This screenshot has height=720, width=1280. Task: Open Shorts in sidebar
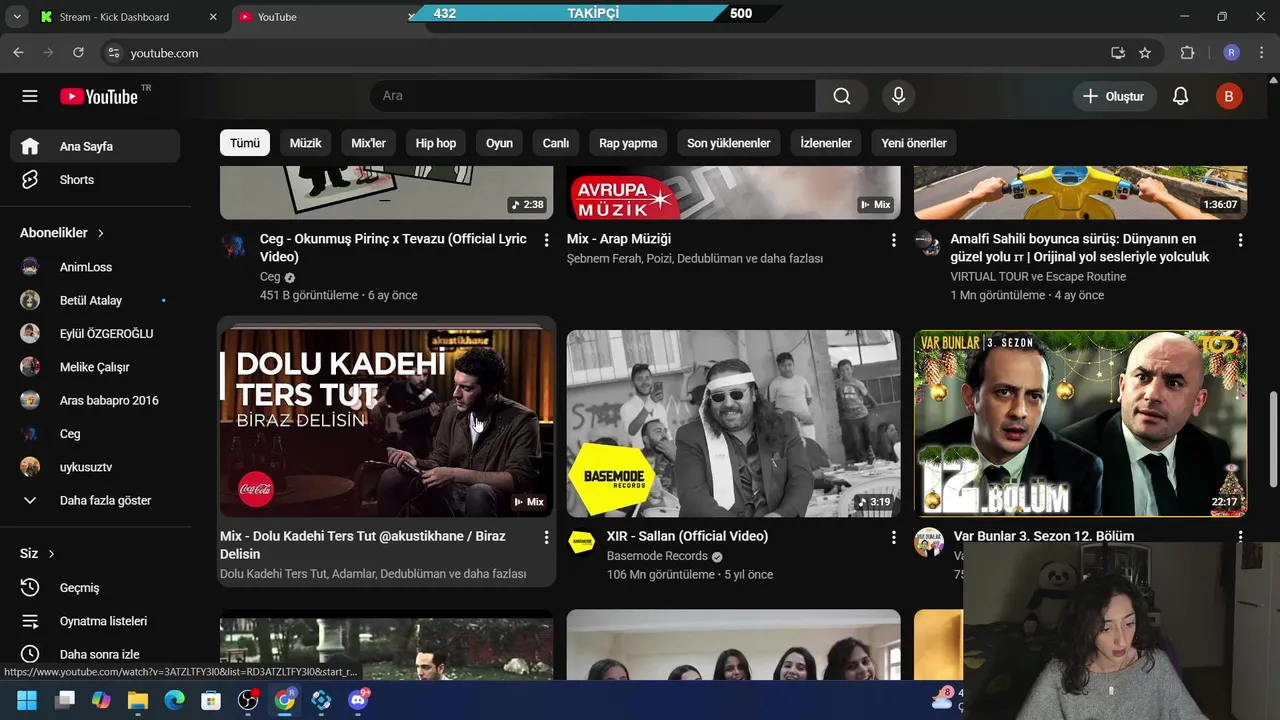95,180
